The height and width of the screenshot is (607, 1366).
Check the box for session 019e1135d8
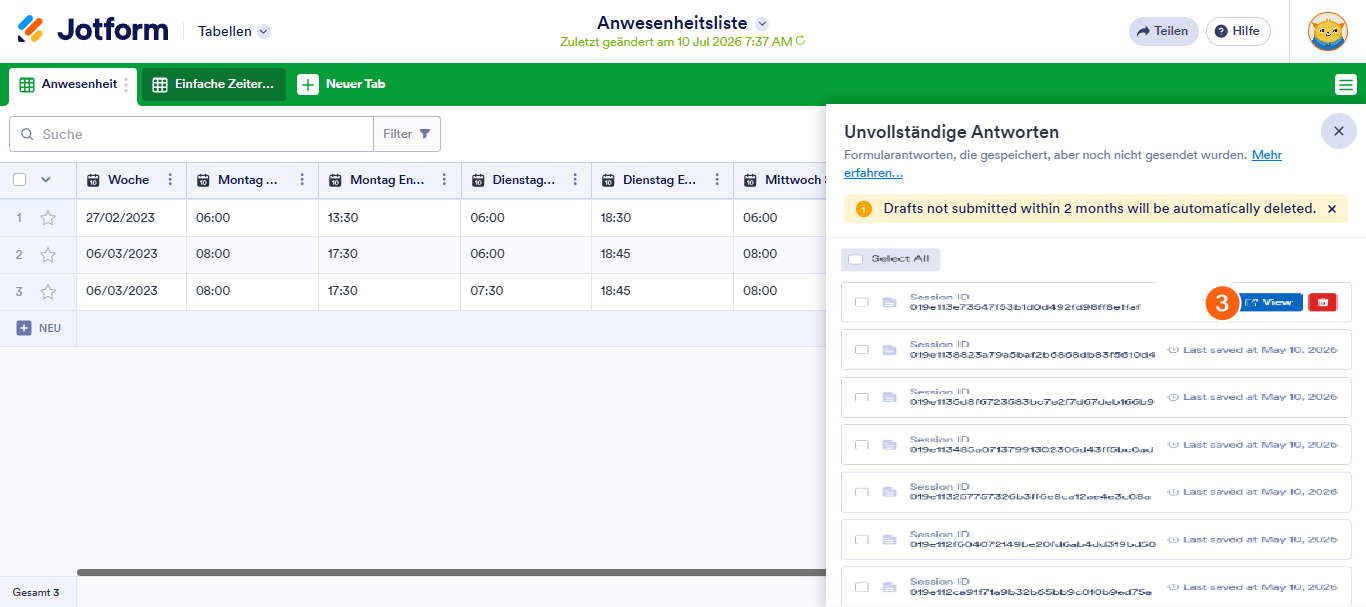click(x=861, y=397)
